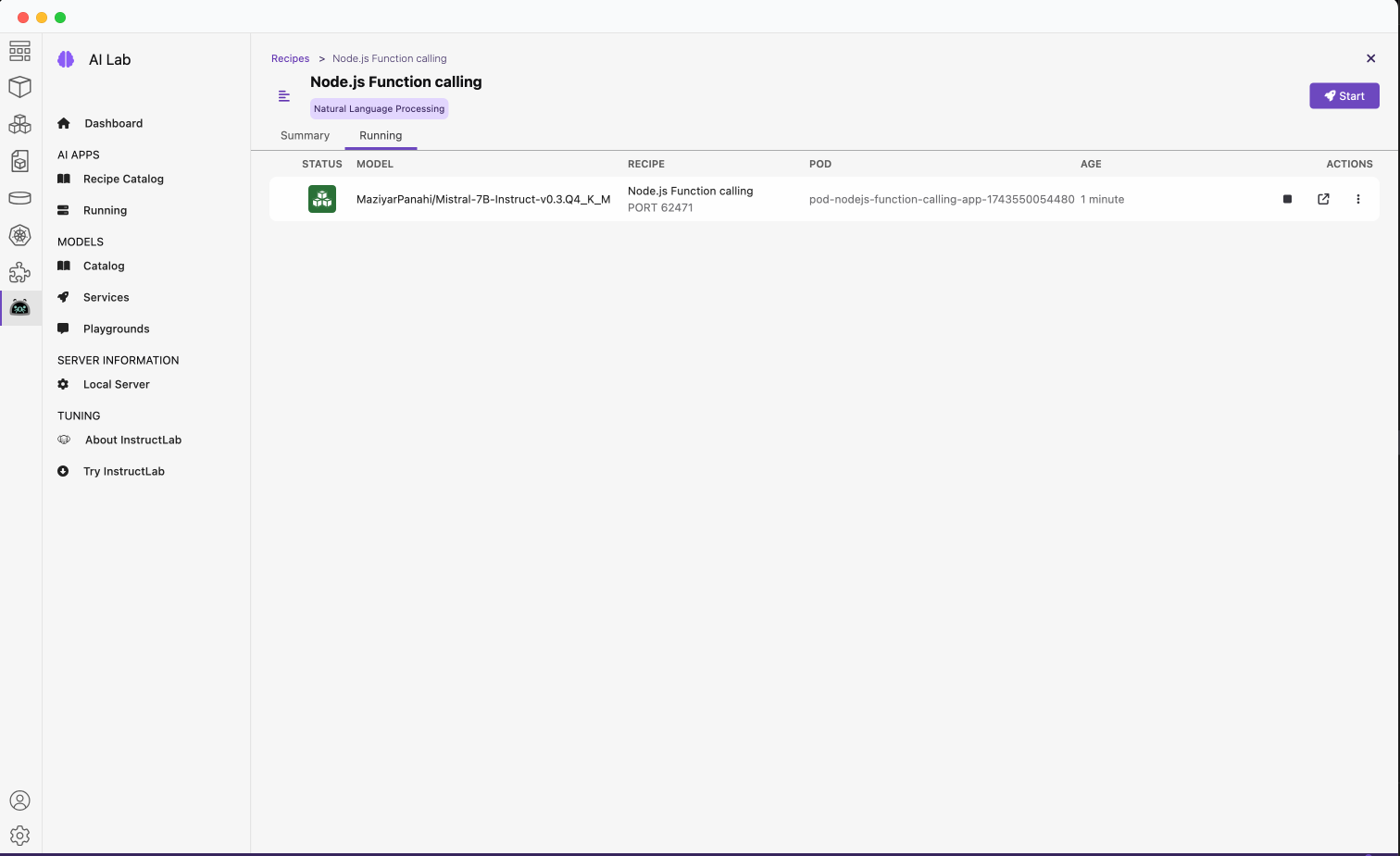Viewport: 1400px width, 856px height.
Task: Open the Accounts icon in left rail
Action: 20,800
